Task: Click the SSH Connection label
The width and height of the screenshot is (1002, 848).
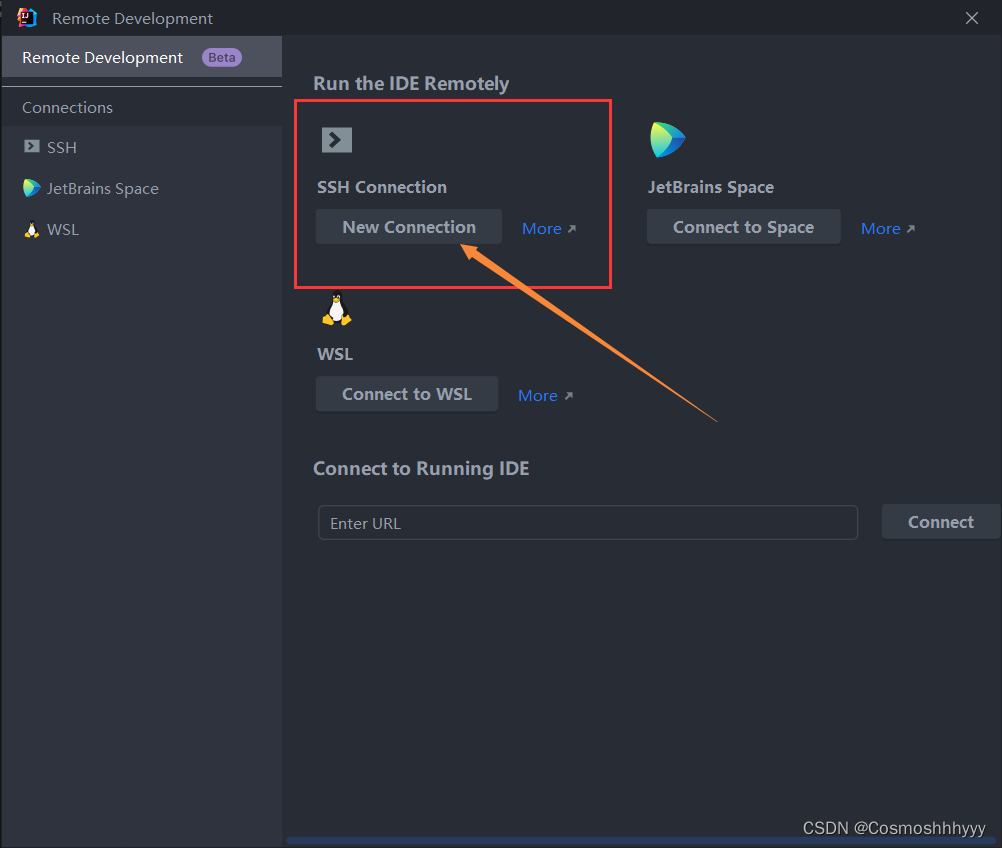Action: pyautogui.click(x=382, y=187)
